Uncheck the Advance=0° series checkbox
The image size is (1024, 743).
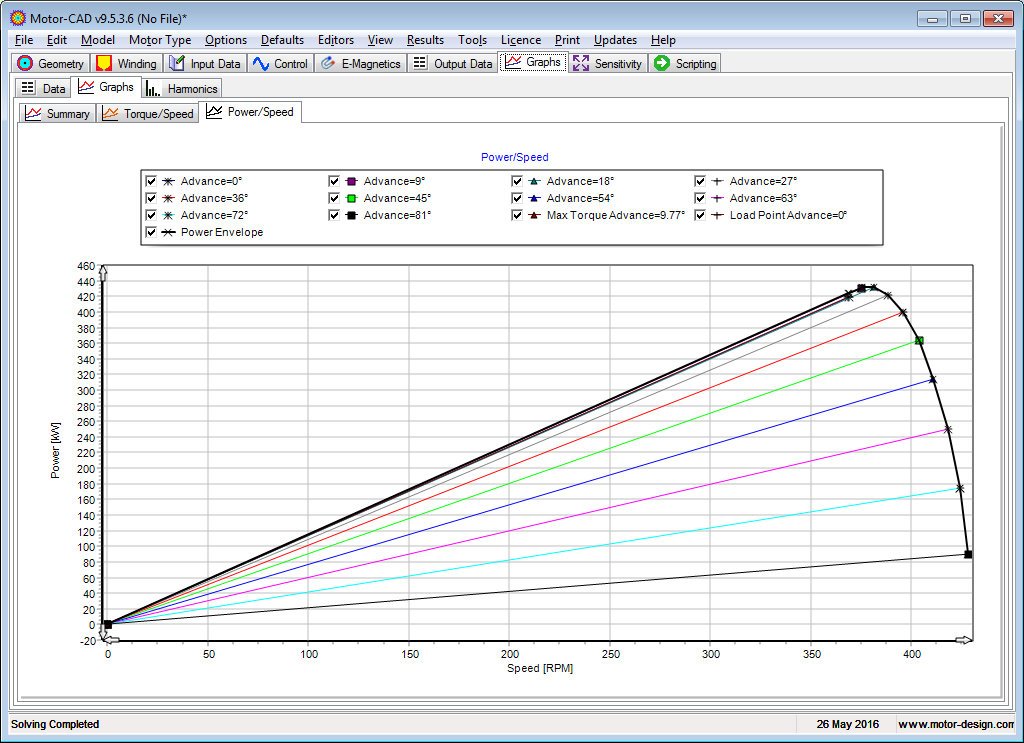pos(151,181)
